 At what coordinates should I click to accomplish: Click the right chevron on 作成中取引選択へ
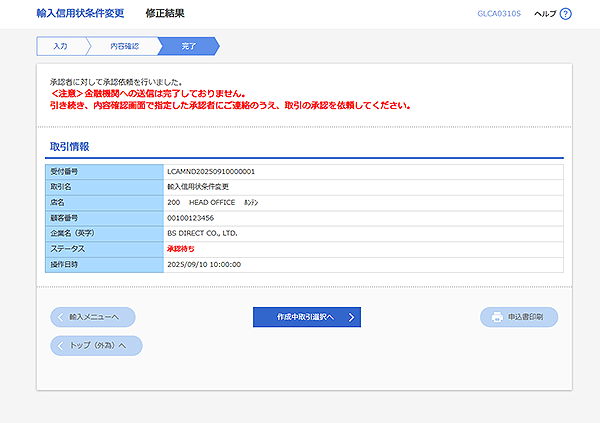tap(351, 317)
